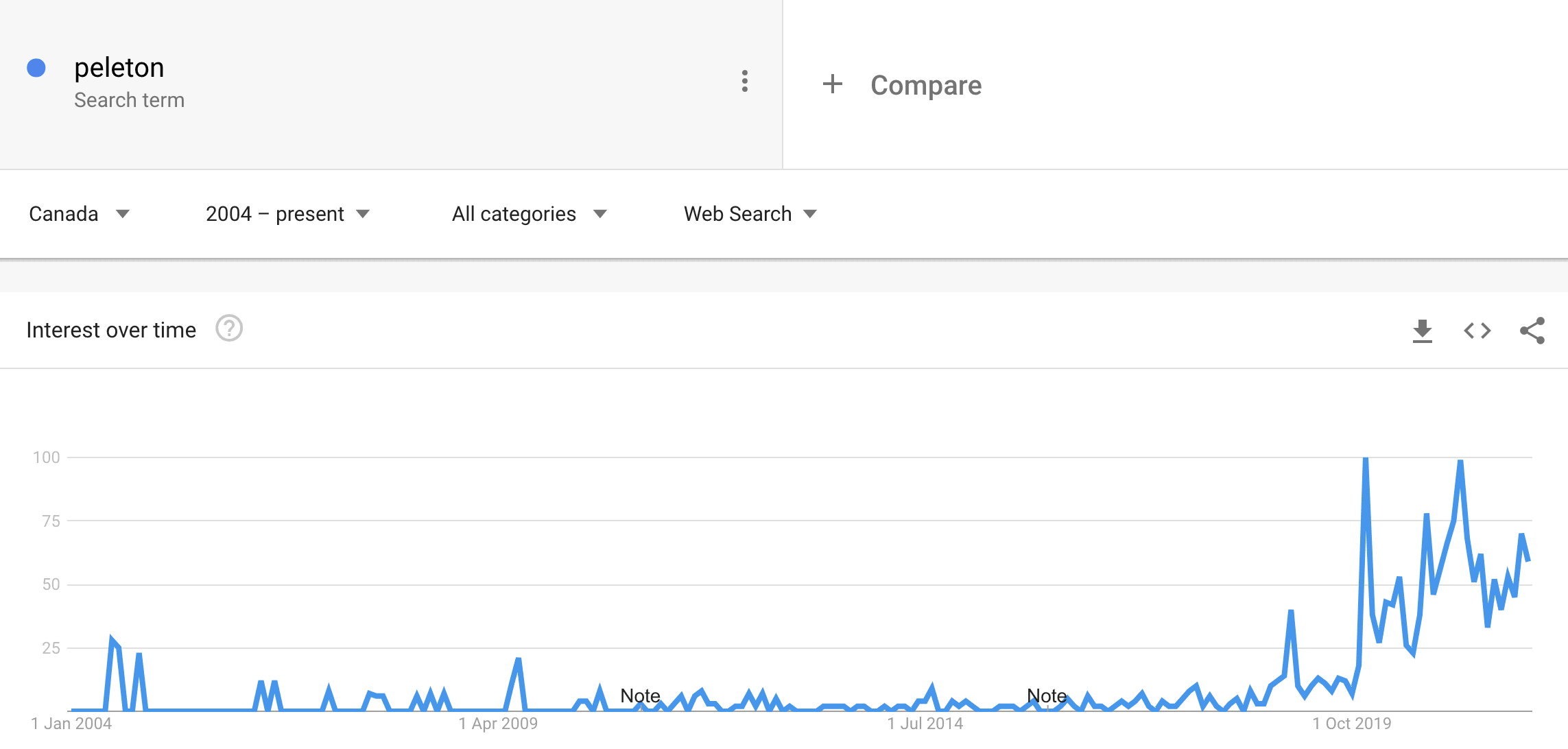Open the 2004 – present date range dropdown
The width and height of the screenshot is (1568, 749).
[x=287, y=214]
